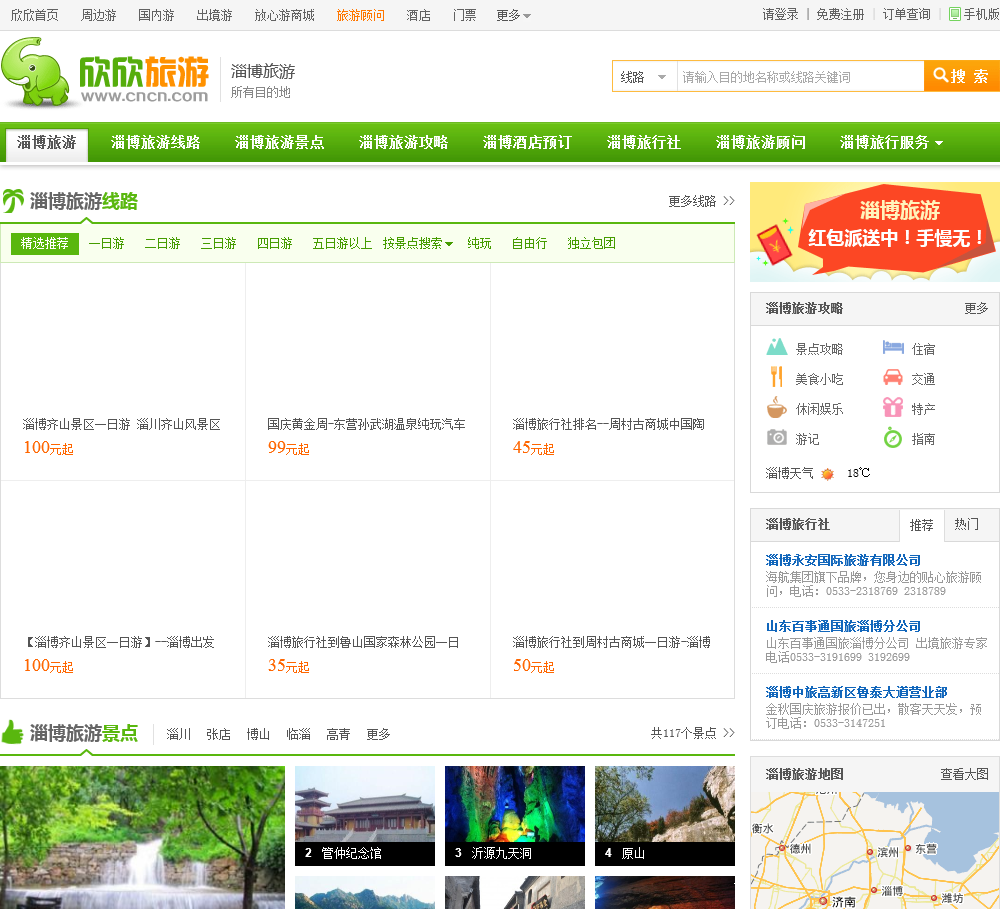The width and height of the screenshot is (1000, 909).
Task: Click the green elephant site logo
Action: point(40,72)
